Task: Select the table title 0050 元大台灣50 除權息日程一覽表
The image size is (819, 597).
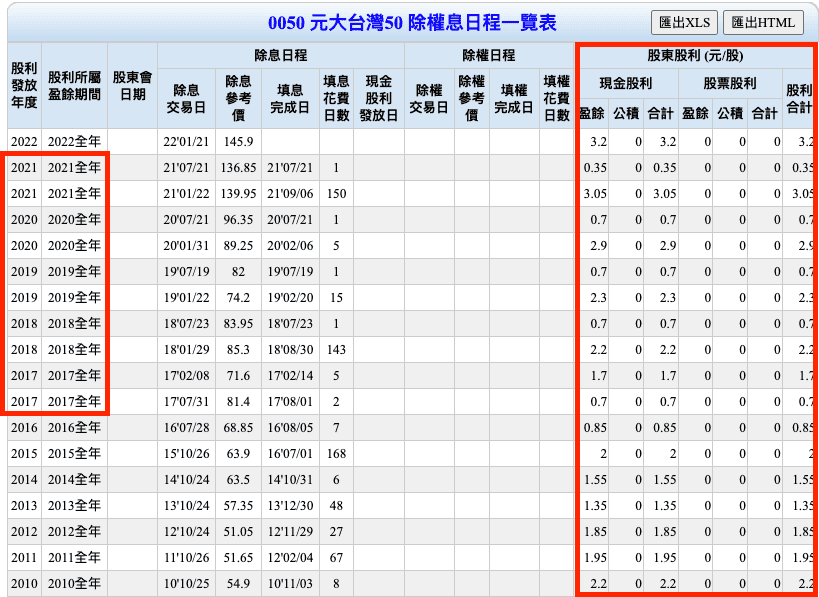Action: [412, 23]
